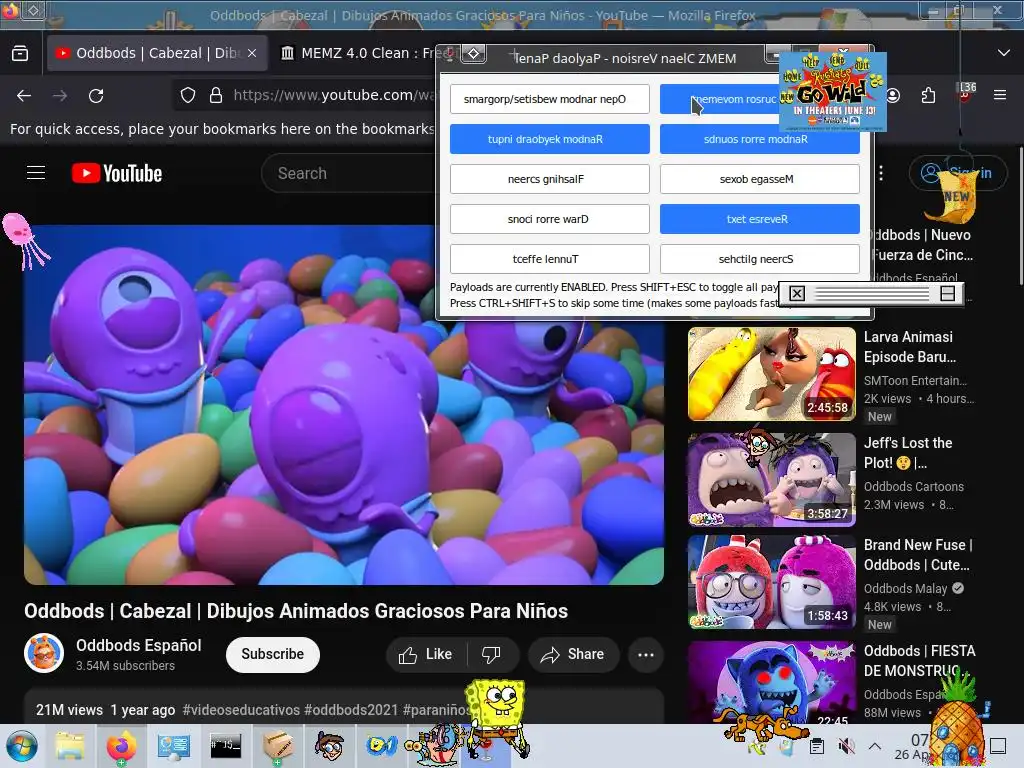Go back to the previous page in Firefox

tap(24, 96)
